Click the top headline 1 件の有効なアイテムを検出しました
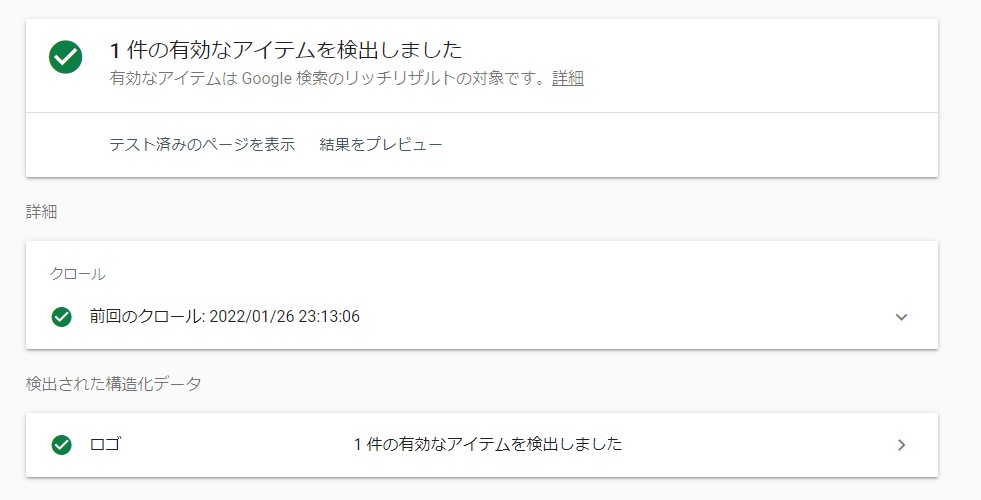 285,50
